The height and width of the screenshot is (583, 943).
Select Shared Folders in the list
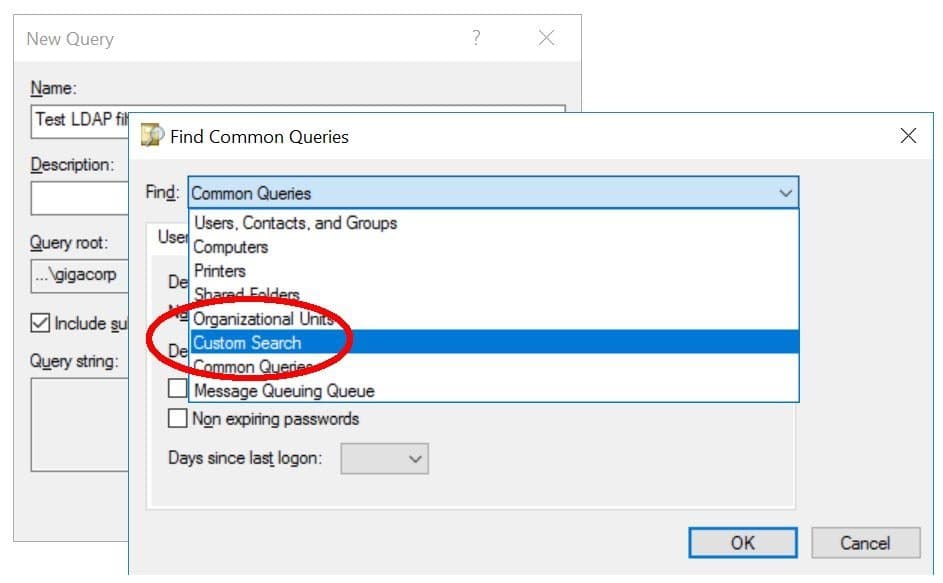(x=494, y=294)
